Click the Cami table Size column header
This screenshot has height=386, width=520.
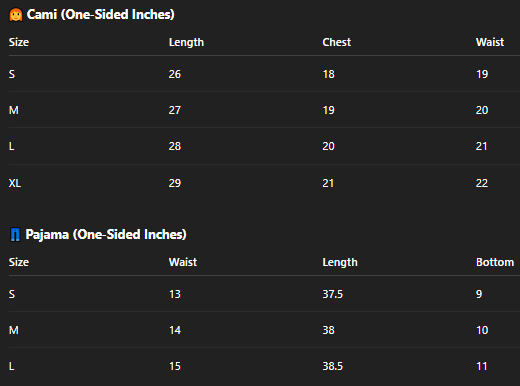click(19, 42)
